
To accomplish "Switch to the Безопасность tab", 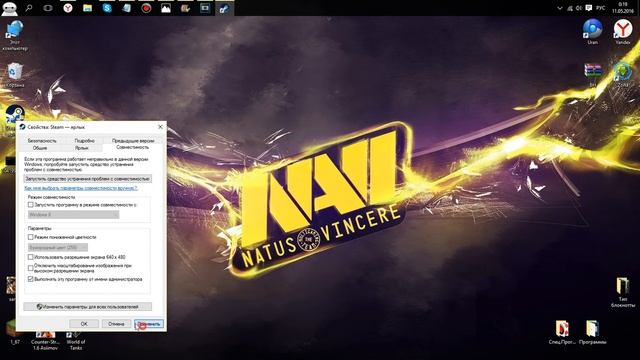I will (42, 140).
